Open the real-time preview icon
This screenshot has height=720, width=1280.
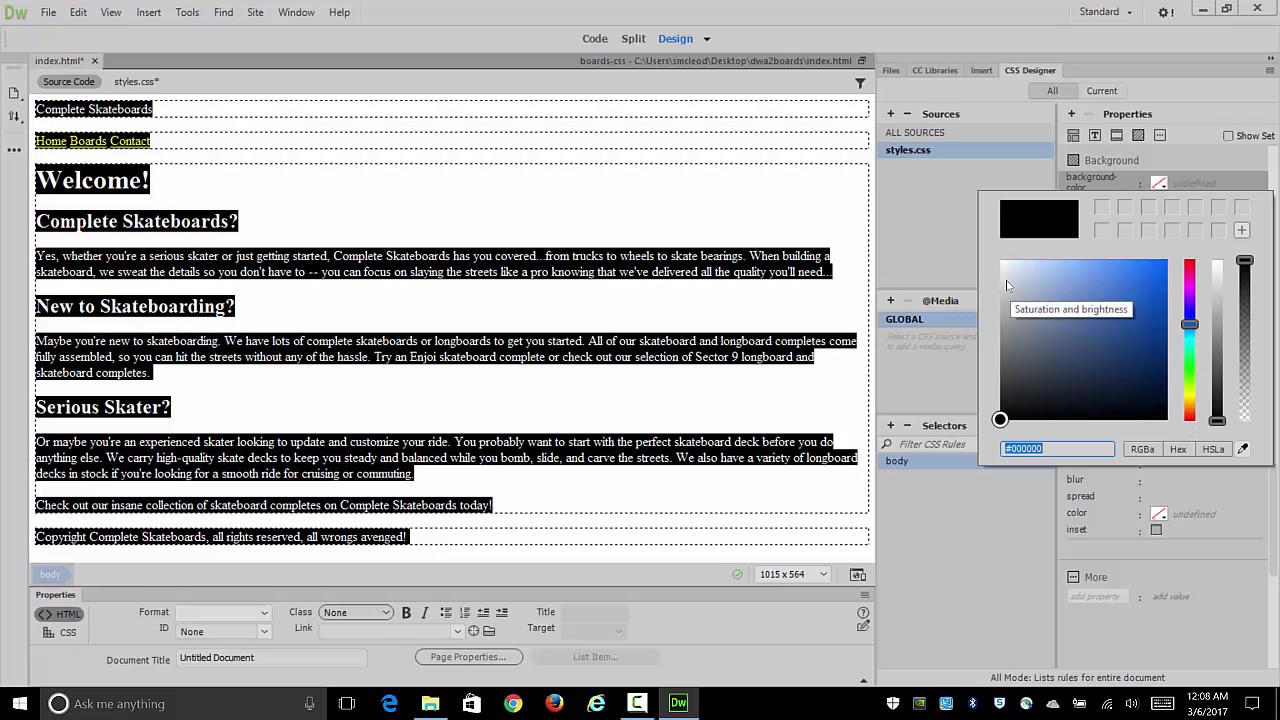pyautogui.click(x=857, y=575)
